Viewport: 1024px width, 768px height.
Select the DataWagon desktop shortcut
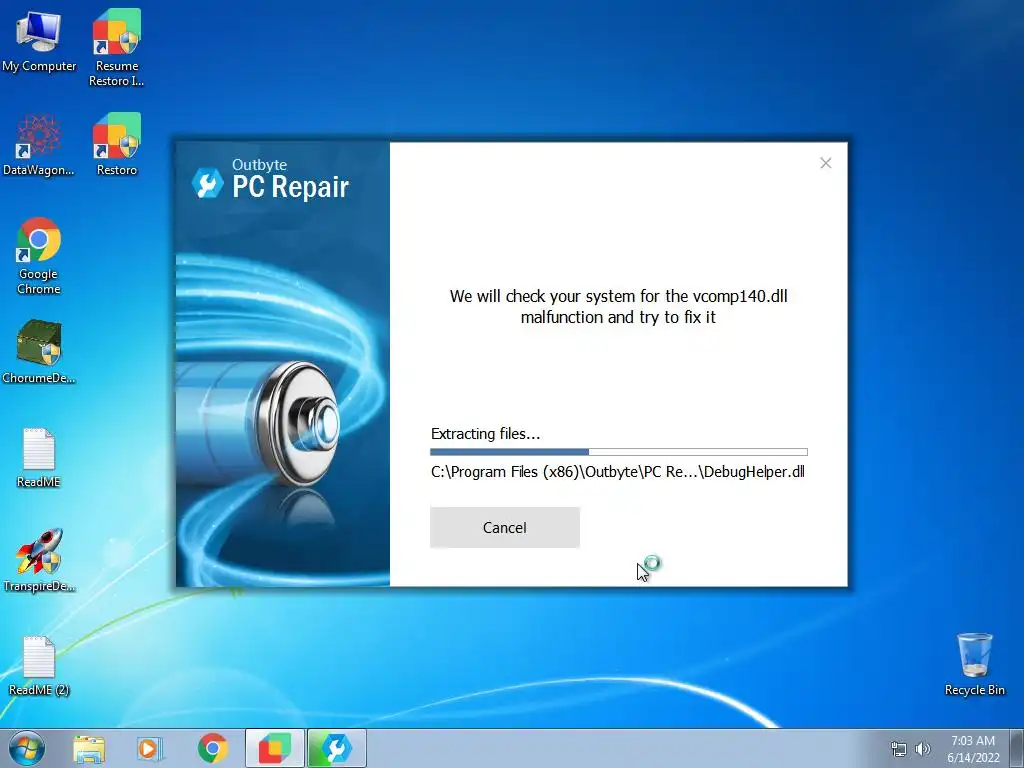coord(39,145)
